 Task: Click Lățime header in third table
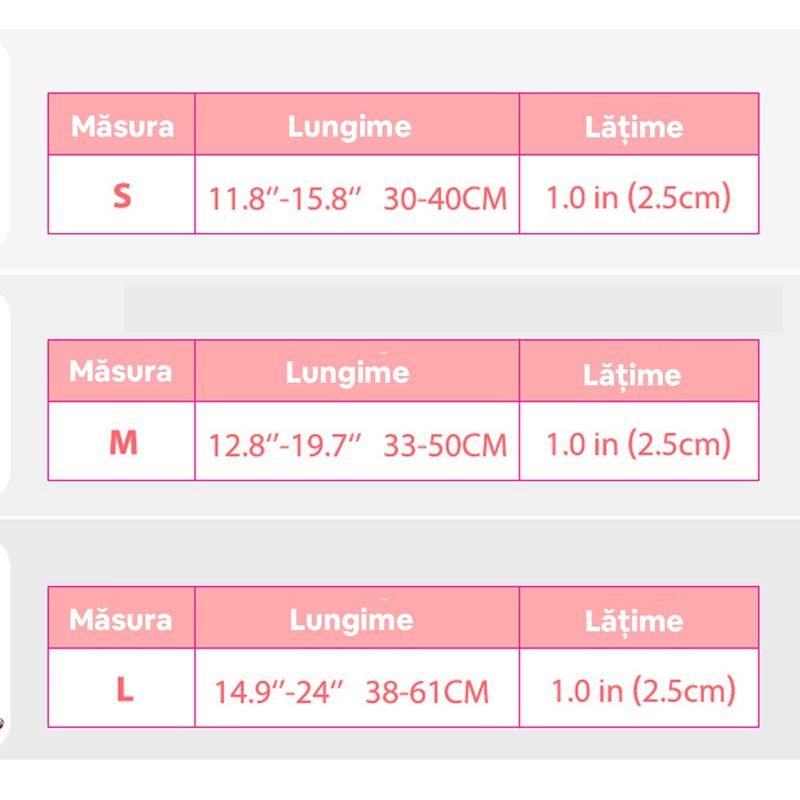coord(634,621)
